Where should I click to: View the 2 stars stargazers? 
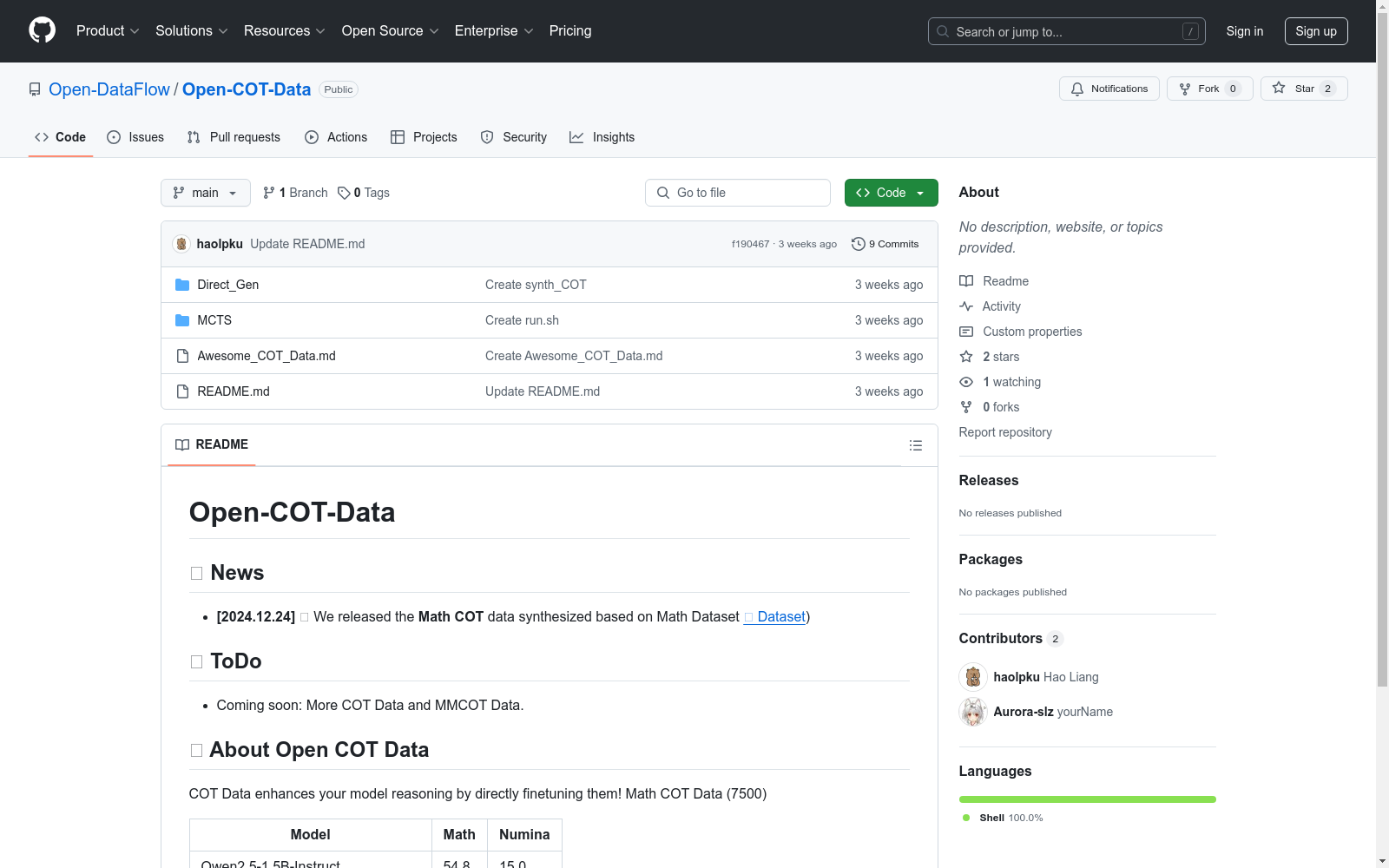pyautogui.click(x=990, y=357)
